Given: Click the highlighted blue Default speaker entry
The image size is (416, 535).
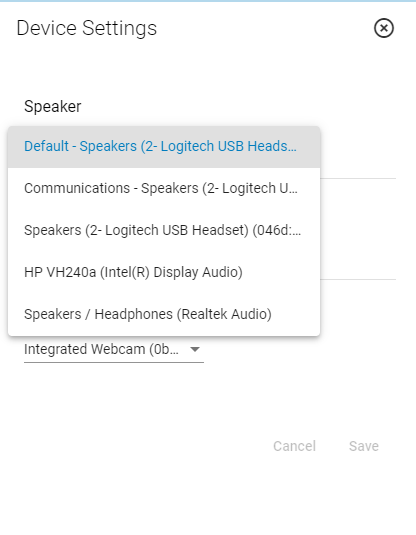Looking at the screenshot, I should point(160,146).
